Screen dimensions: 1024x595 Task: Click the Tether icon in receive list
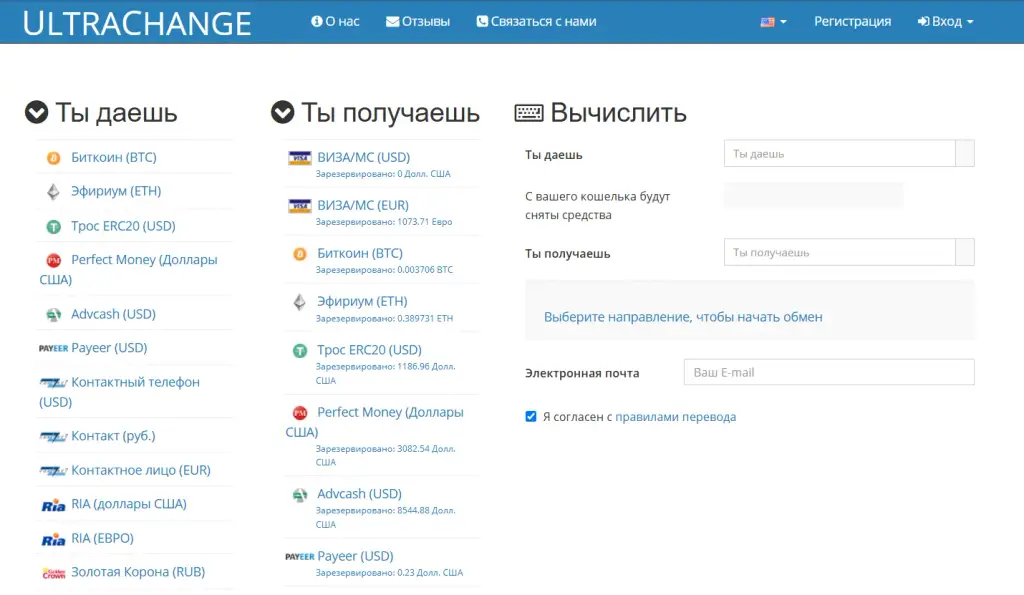[x=300, y=351]
